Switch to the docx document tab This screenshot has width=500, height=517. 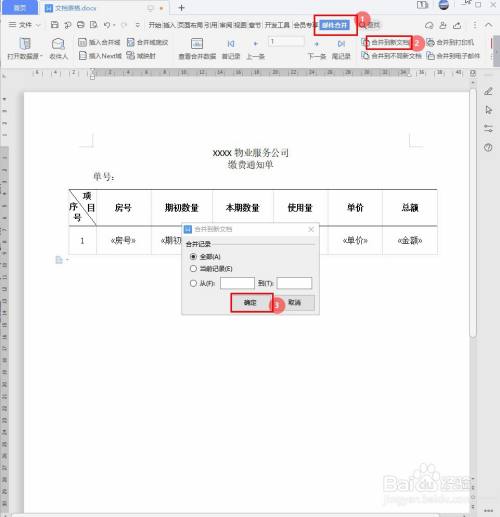tap(103, 8)
